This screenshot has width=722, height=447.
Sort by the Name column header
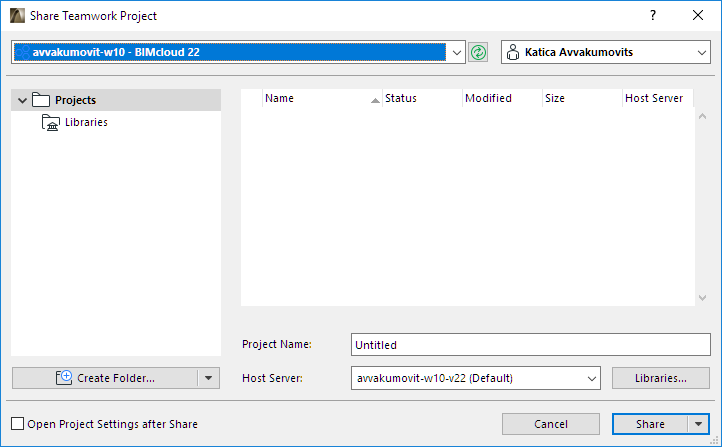coord(322,98)
